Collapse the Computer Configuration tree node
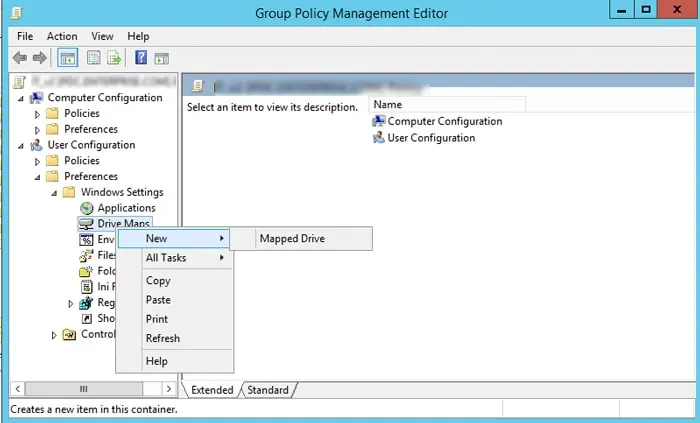 22,98
